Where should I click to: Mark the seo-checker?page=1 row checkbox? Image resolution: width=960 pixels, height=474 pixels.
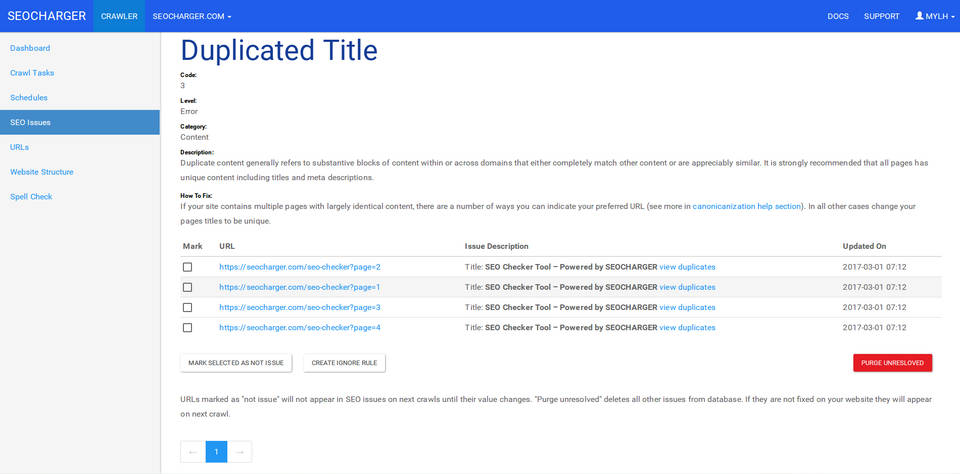[187, 287]
